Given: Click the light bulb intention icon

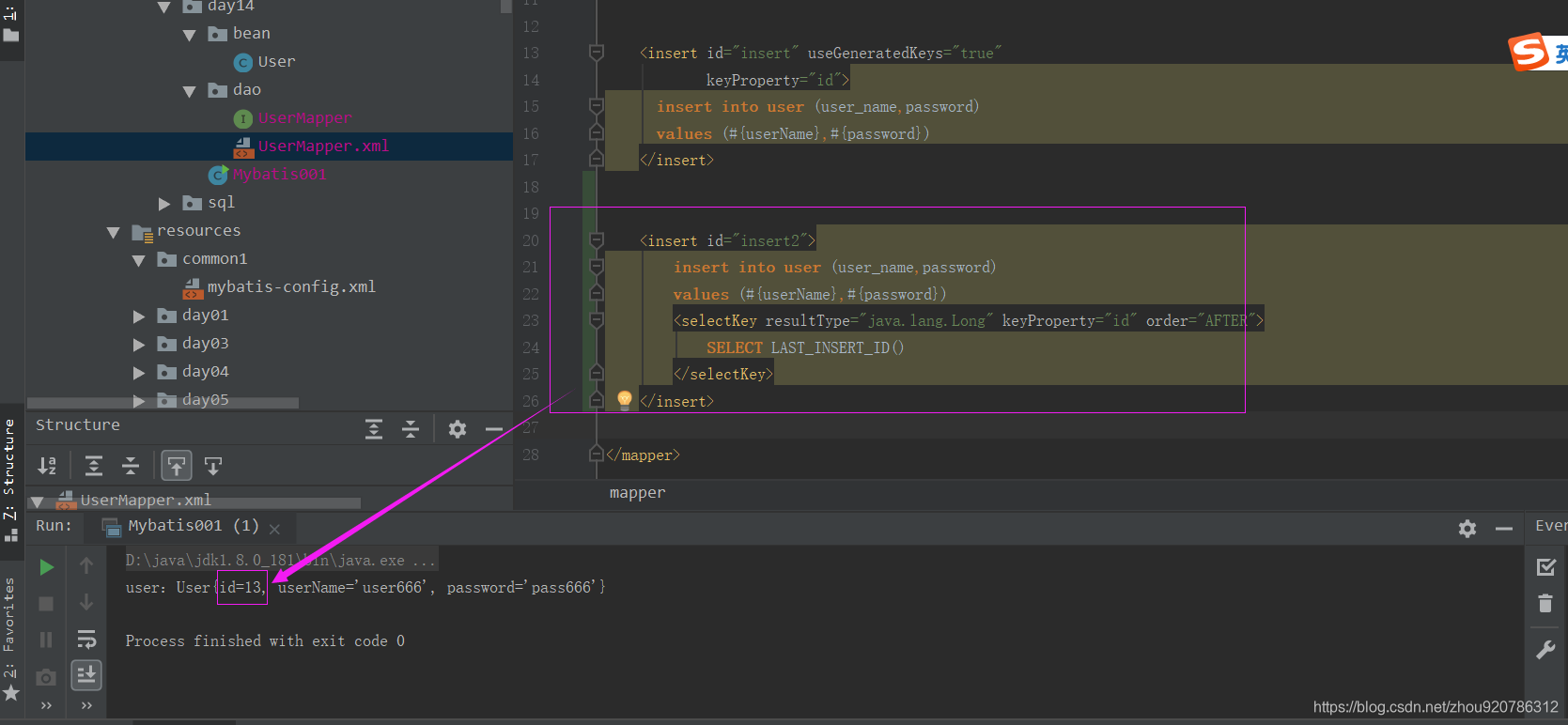Looking at the screenshot, I should point(625,400).
